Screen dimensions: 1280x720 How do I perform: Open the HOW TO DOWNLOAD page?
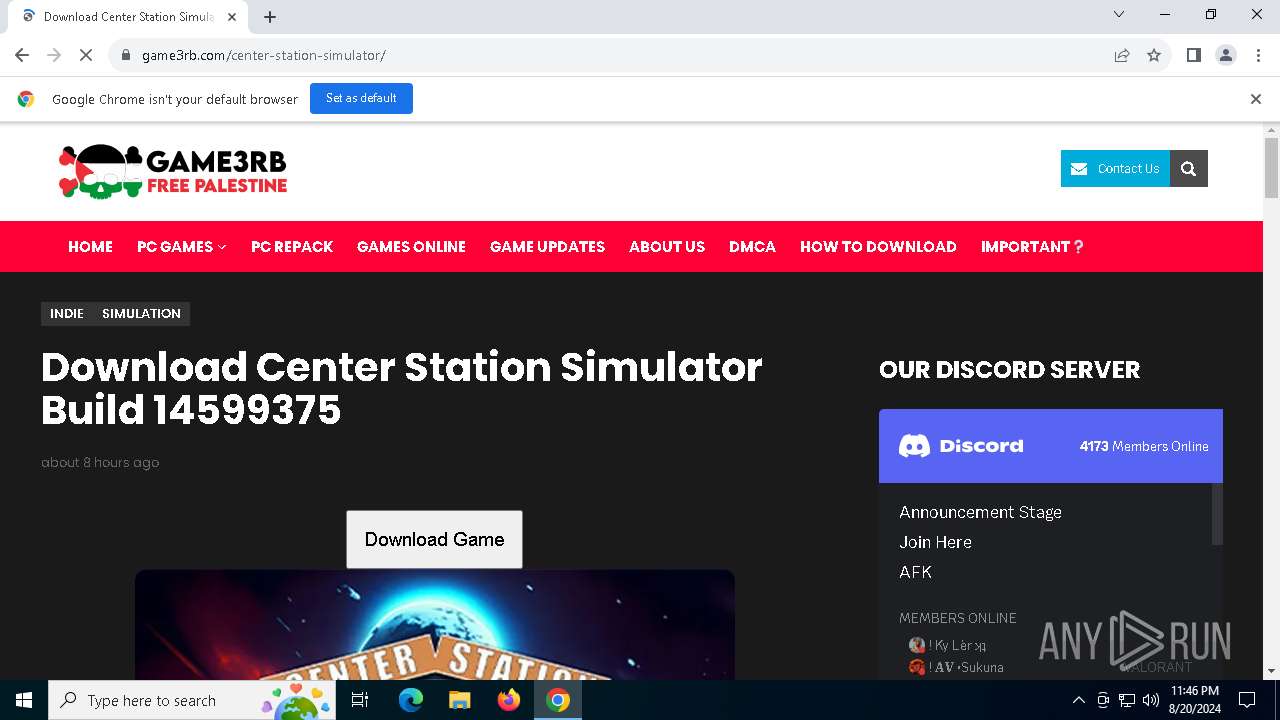pyautogui.click(x=878, y=246)
